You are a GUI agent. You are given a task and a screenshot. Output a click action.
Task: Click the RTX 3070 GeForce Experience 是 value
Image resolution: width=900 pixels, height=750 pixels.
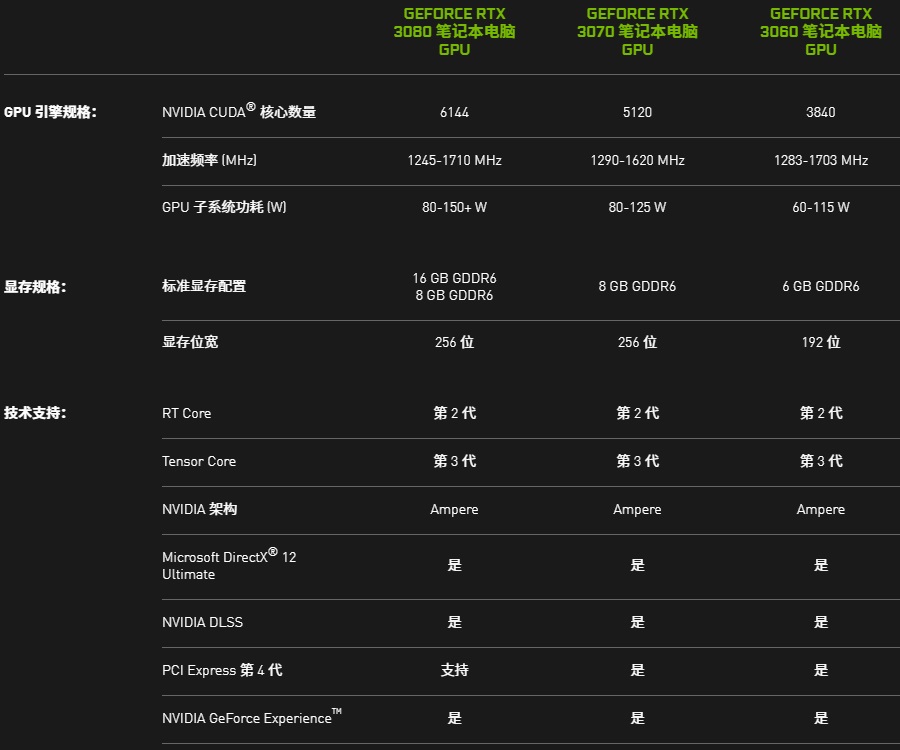pos(637,718)
